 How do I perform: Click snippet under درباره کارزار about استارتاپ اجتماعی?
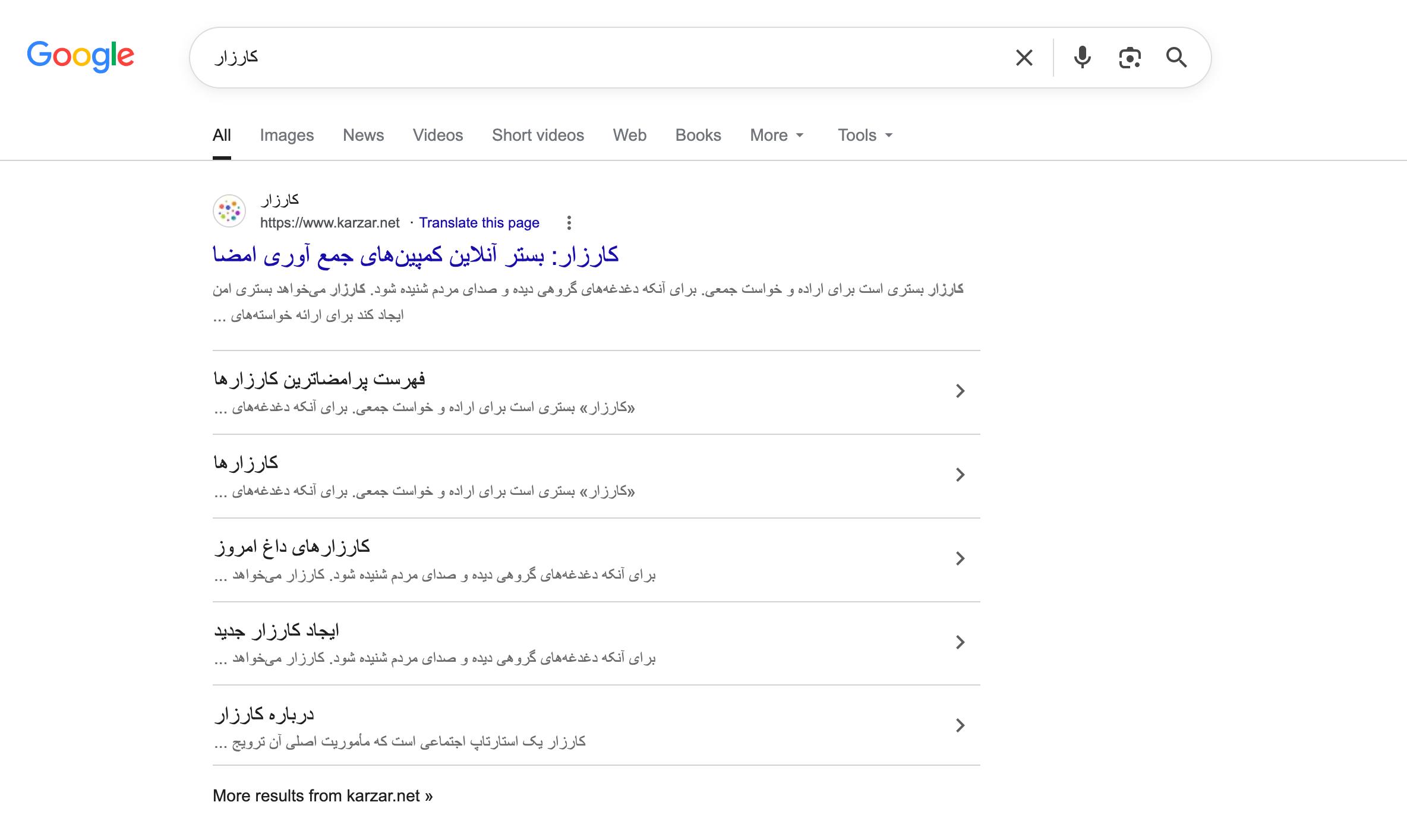[400, 741]
